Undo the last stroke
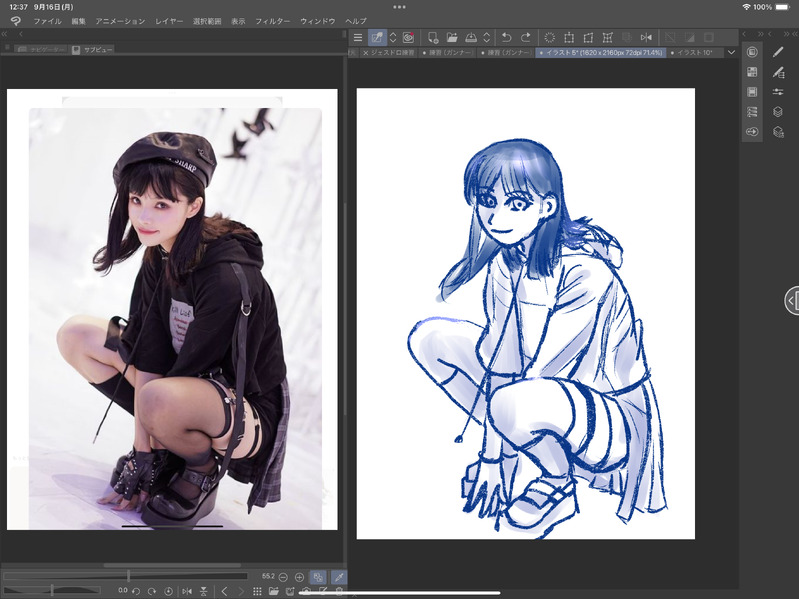 coord(507,38)
